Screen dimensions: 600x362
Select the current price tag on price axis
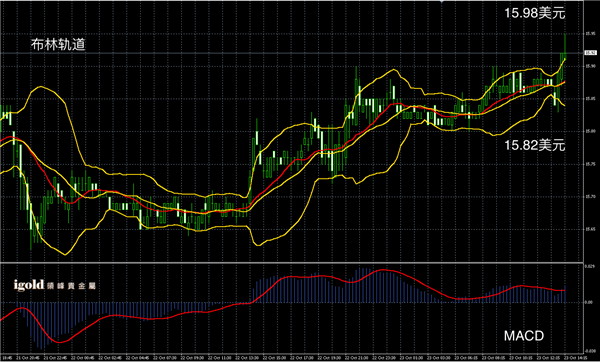pyautogui.click(x=589, y=53)
